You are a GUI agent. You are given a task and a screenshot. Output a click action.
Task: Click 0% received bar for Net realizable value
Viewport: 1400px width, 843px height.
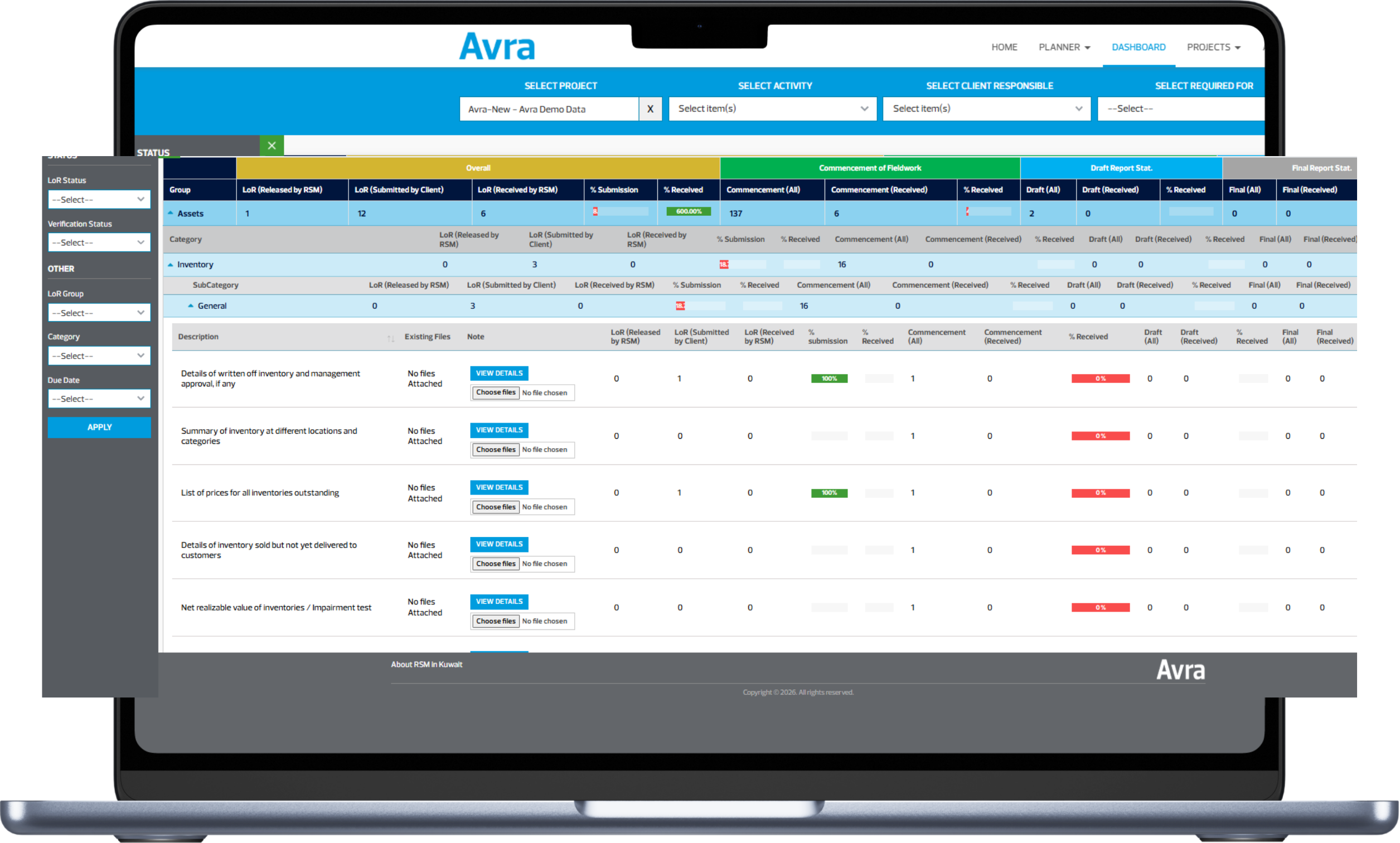(x=1100, y=608)
